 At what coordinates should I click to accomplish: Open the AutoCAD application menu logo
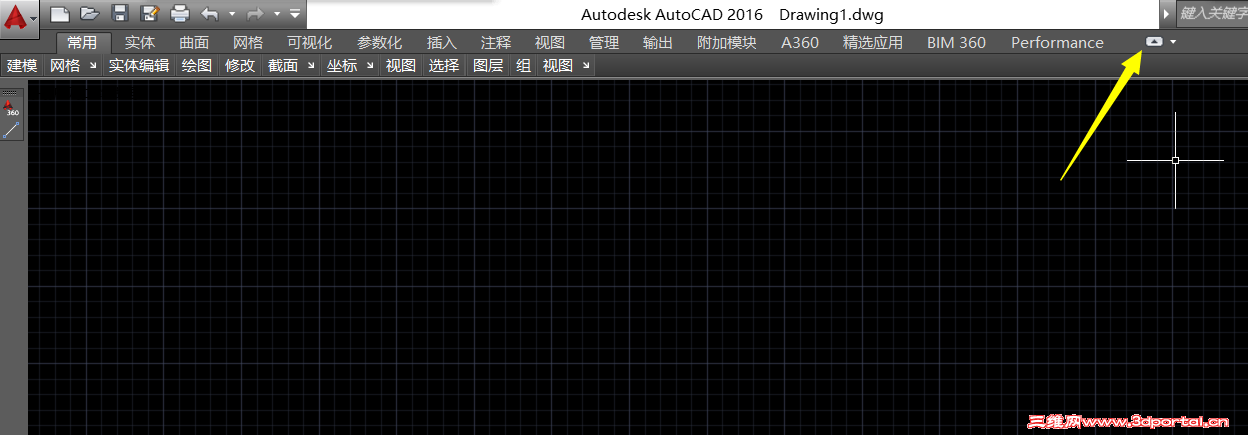tap(19, 17)
